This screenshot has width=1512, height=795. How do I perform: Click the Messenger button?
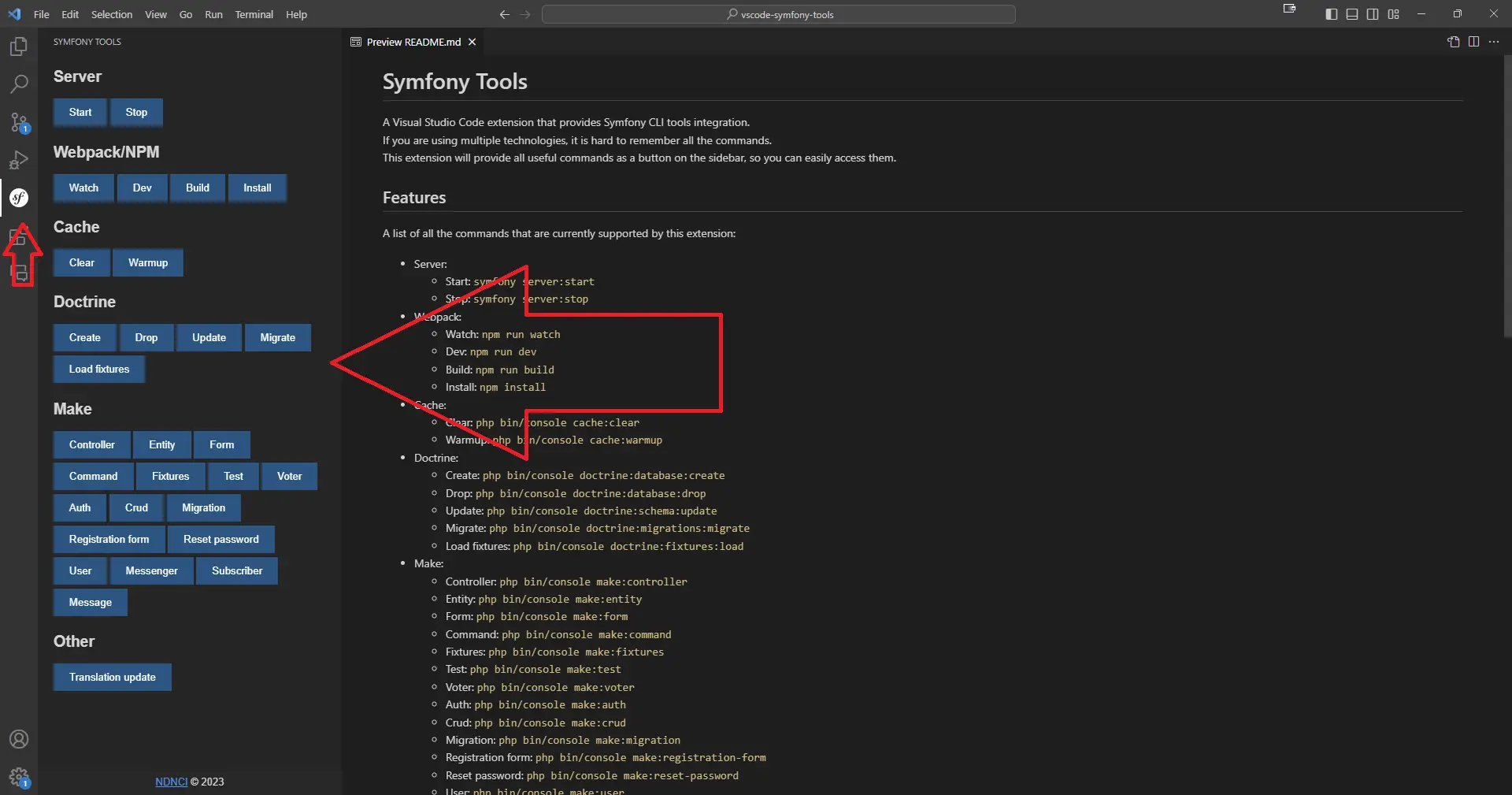click(151, 571)
